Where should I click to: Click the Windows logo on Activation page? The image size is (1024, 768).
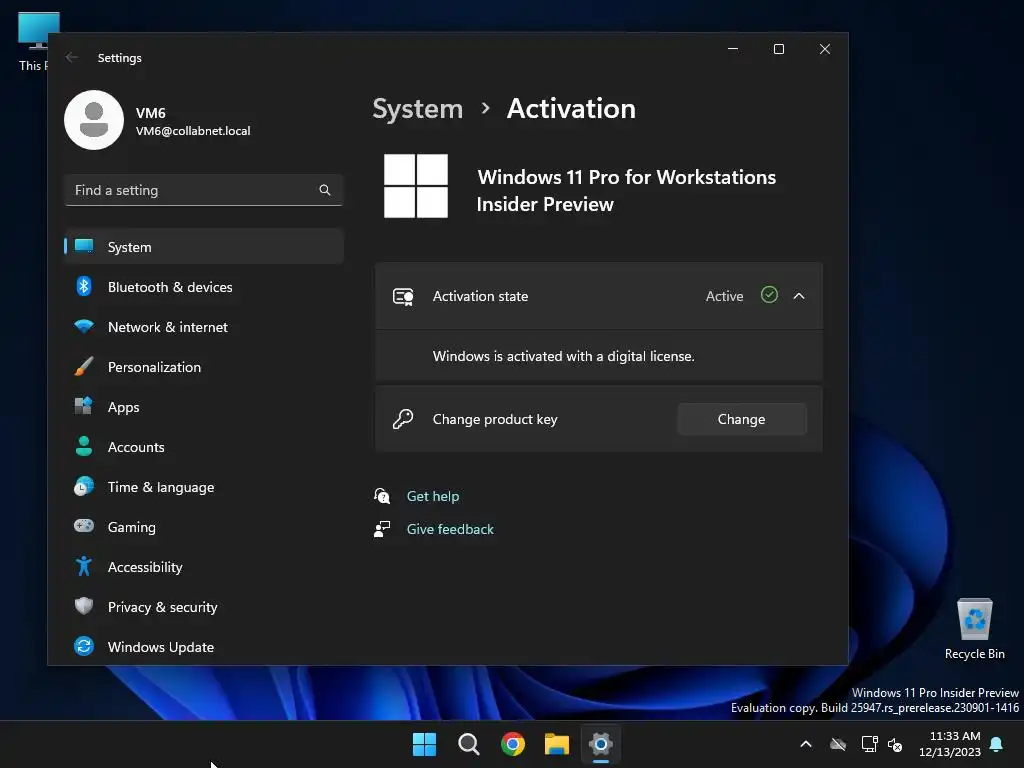(x=416, y=186)
